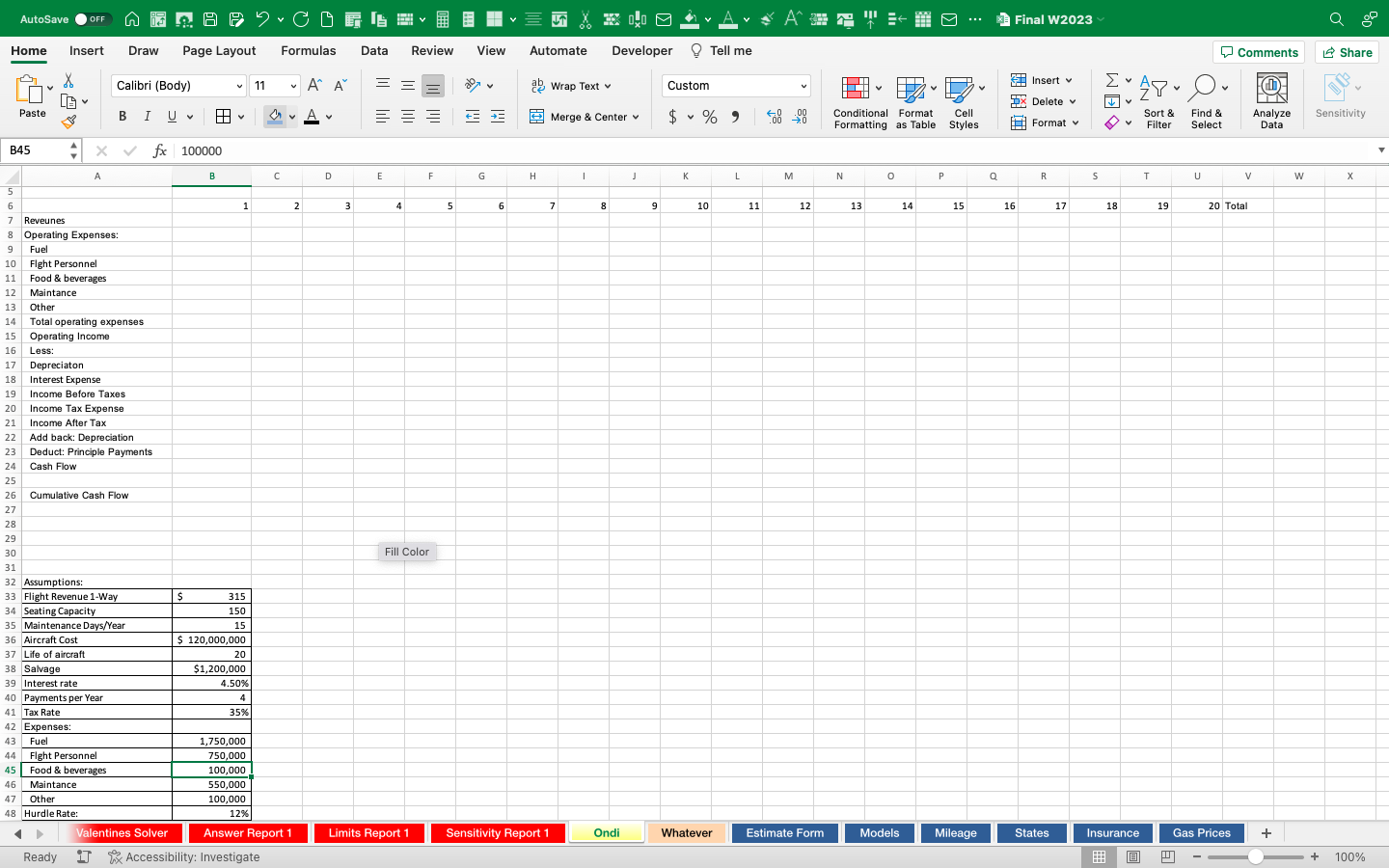Click the AutoSum sigma icon
This screenshot has height=868, width=1389.
tap(1112, 80)
